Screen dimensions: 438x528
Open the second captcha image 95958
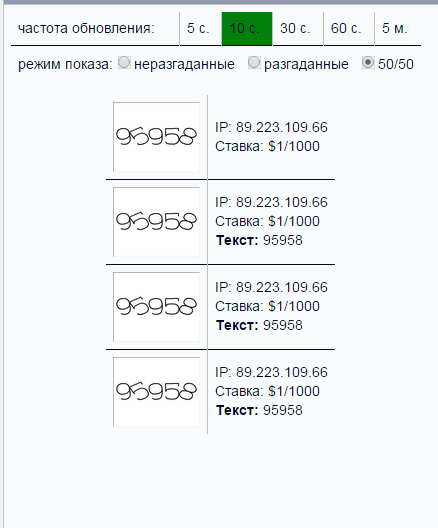click(x=156, y=222)
